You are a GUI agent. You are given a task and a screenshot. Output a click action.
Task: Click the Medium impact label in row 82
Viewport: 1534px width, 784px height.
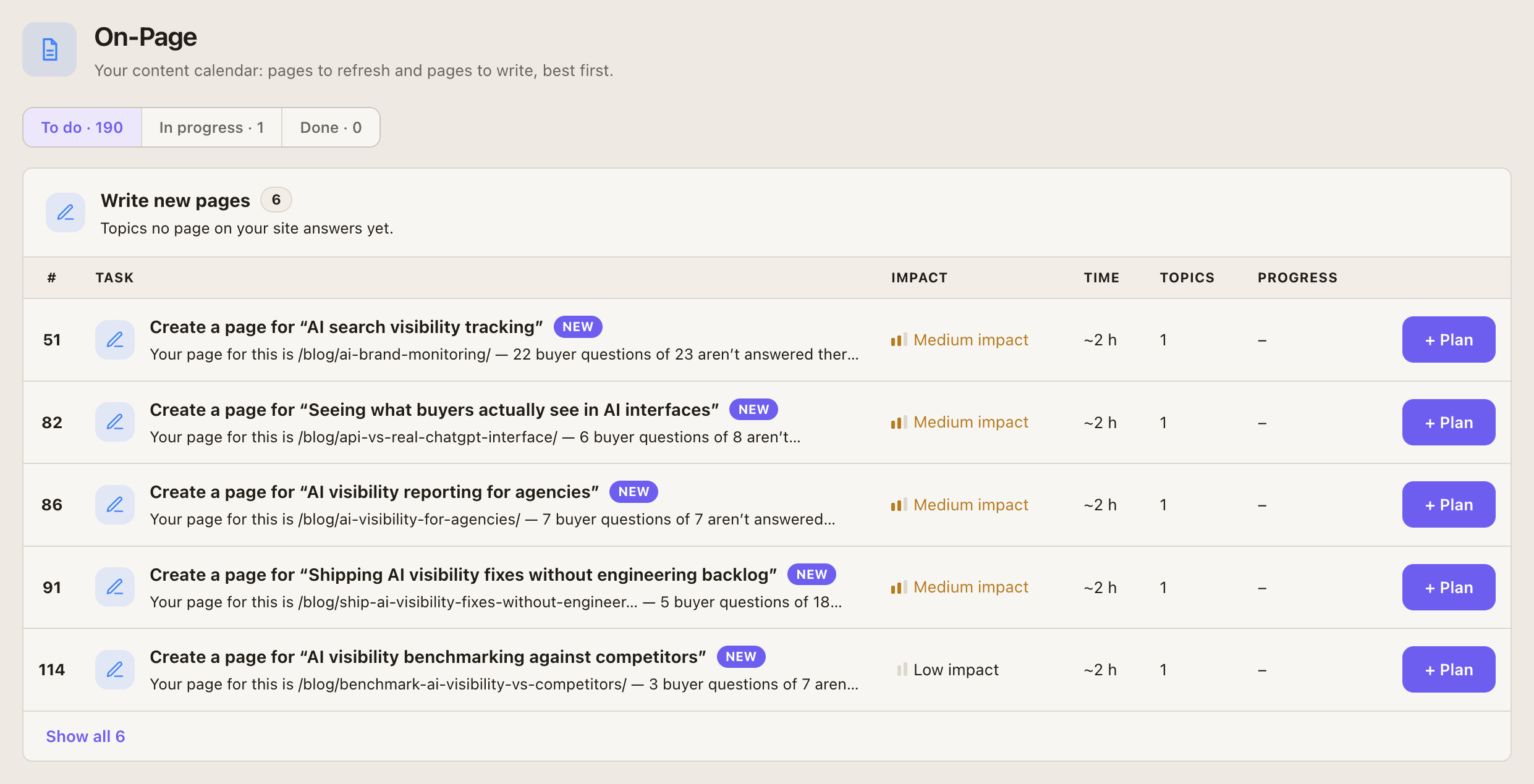point(971,422)
